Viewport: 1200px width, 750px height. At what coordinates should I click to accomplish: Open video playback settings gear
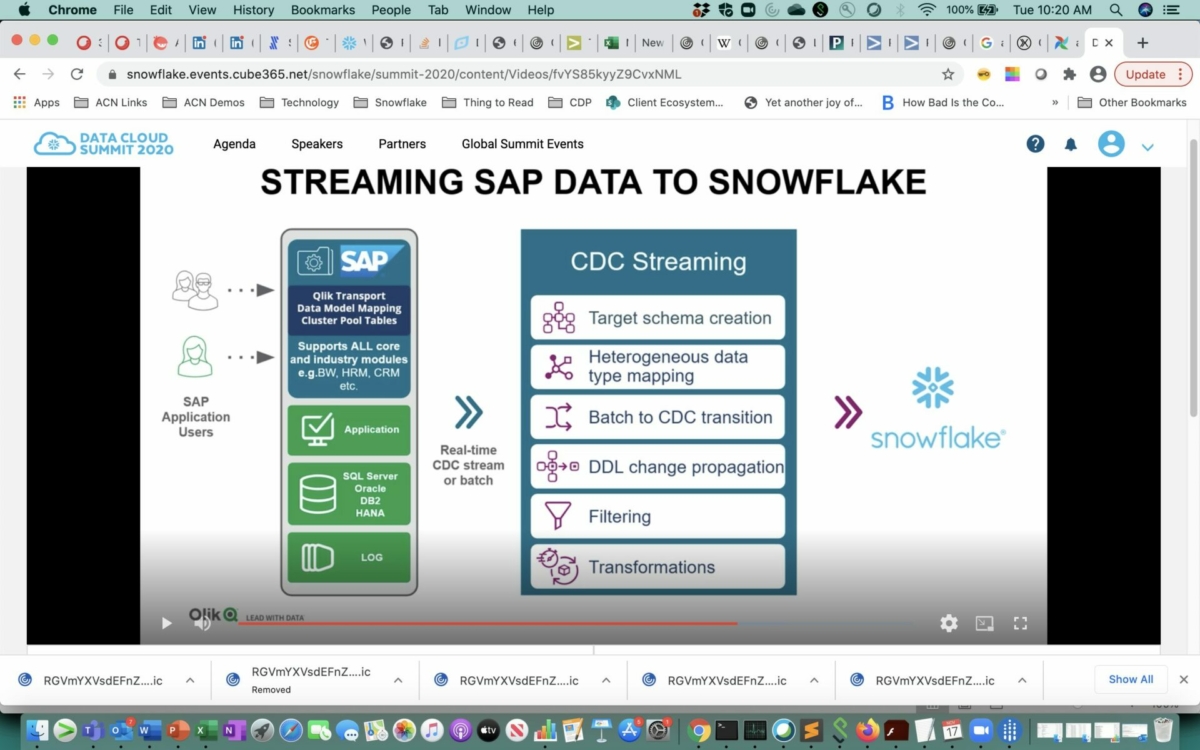(948, 622)
